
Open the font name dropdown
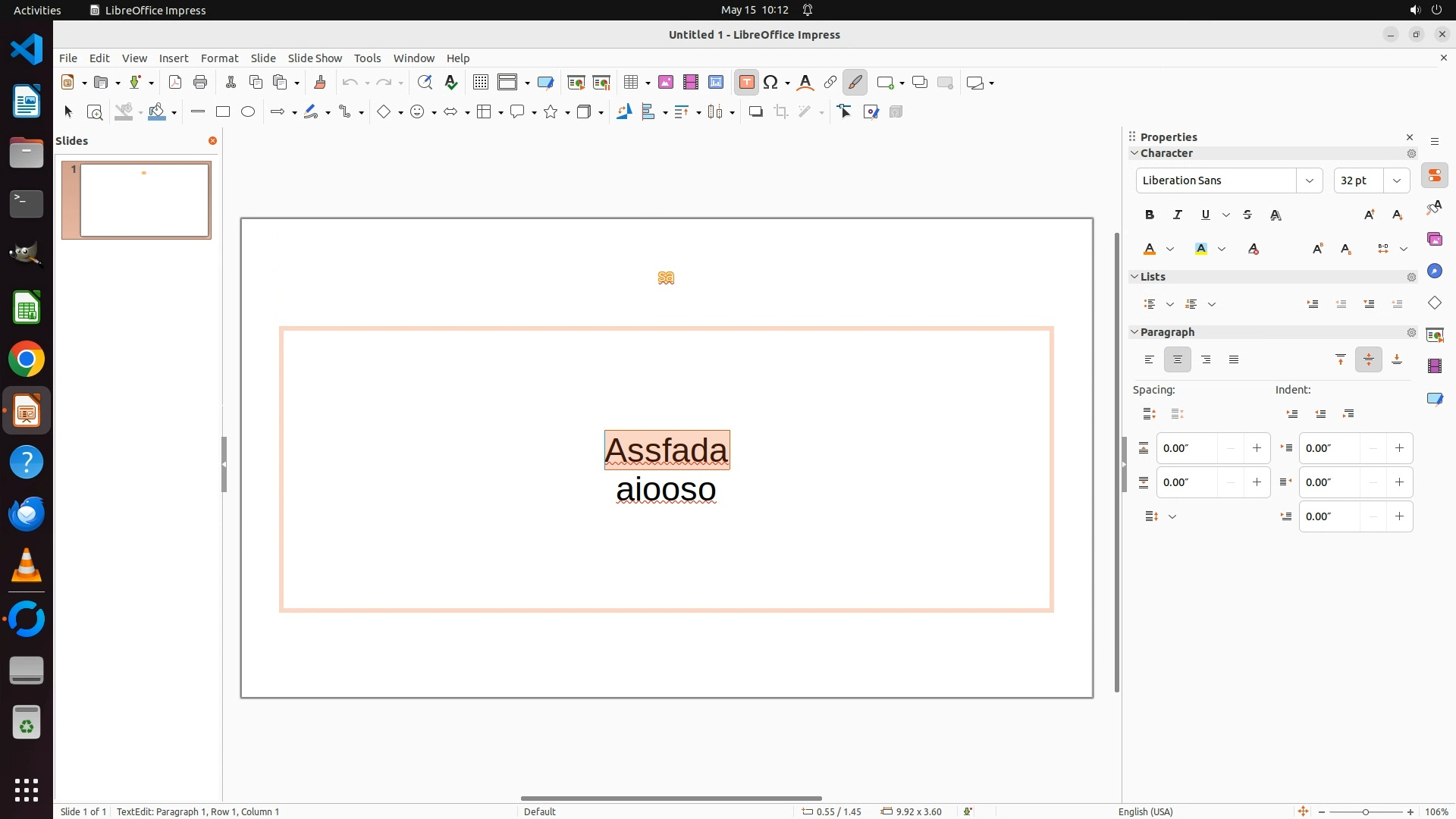[1309, 180]
